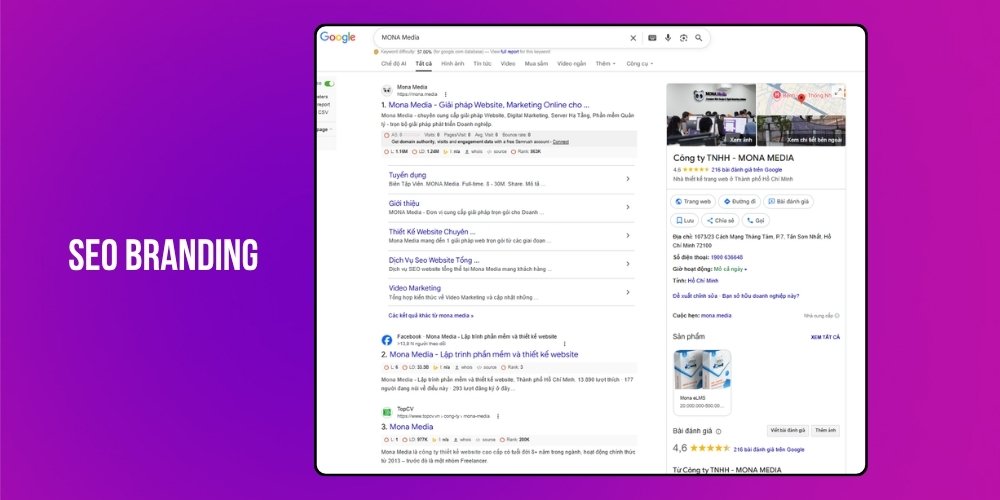Open Google Lens image search icon

coord(683,38)
